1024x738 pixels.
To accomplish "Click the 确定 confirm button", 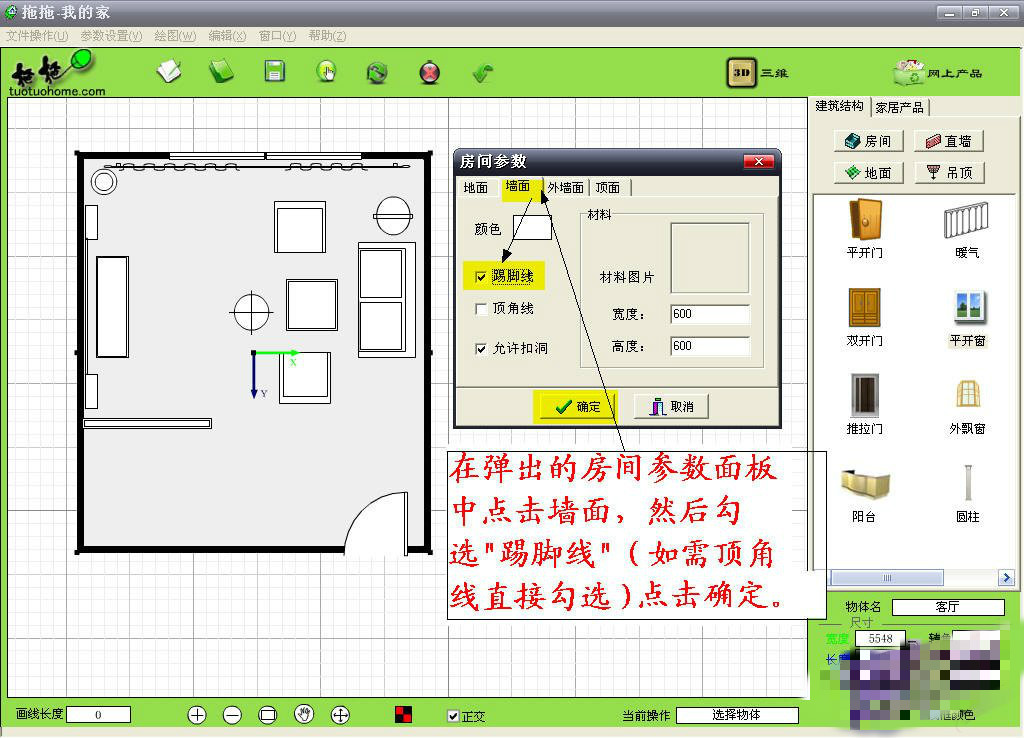I will click(575, 406).
